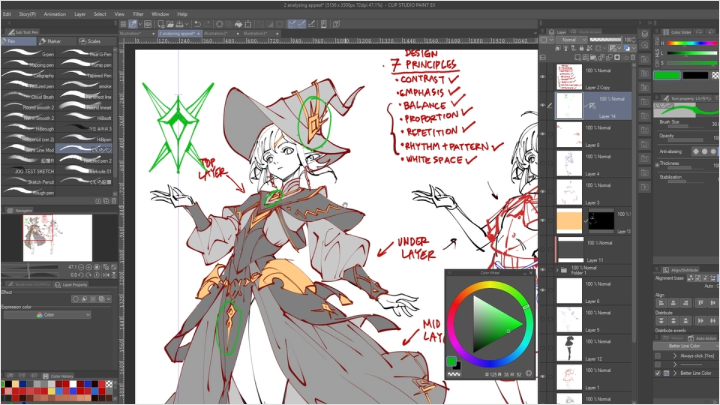Click the Border effect circle icon in Layer Property
The width and height of the screenshot is (720, 405).
coord(76,299)
